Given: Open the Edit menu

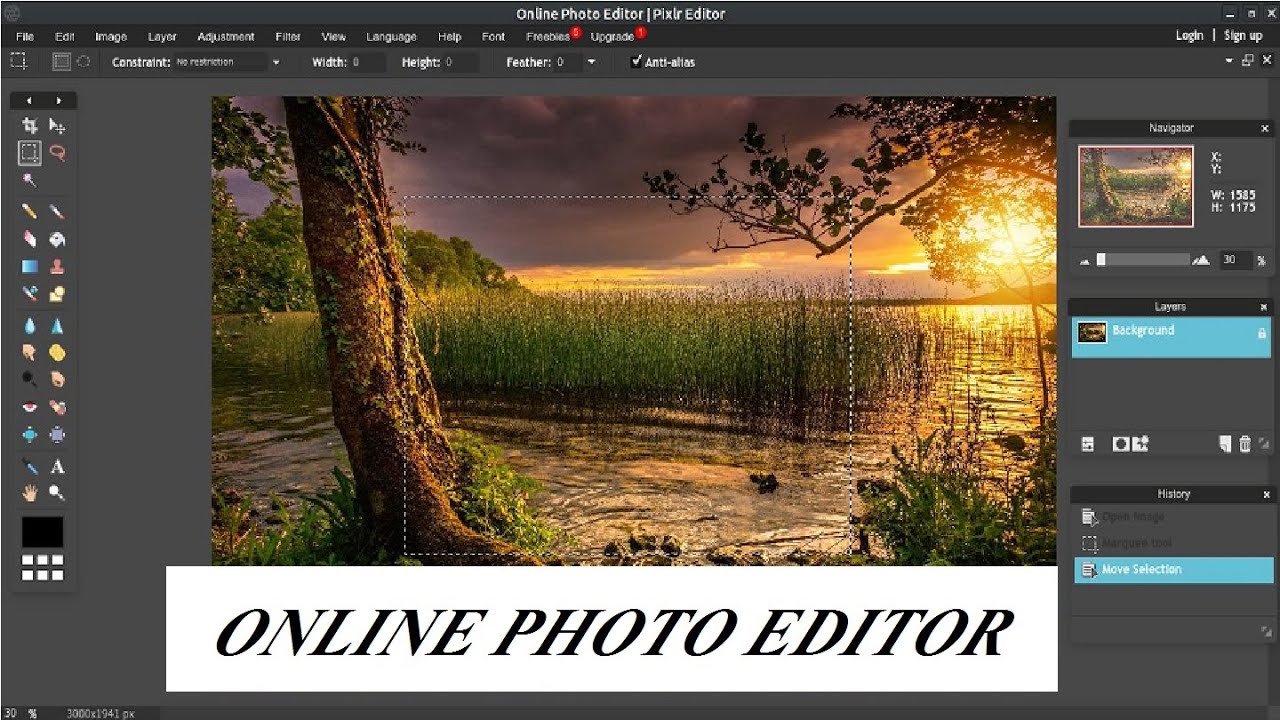Looking at the screenshot, I should click(65, 36).
